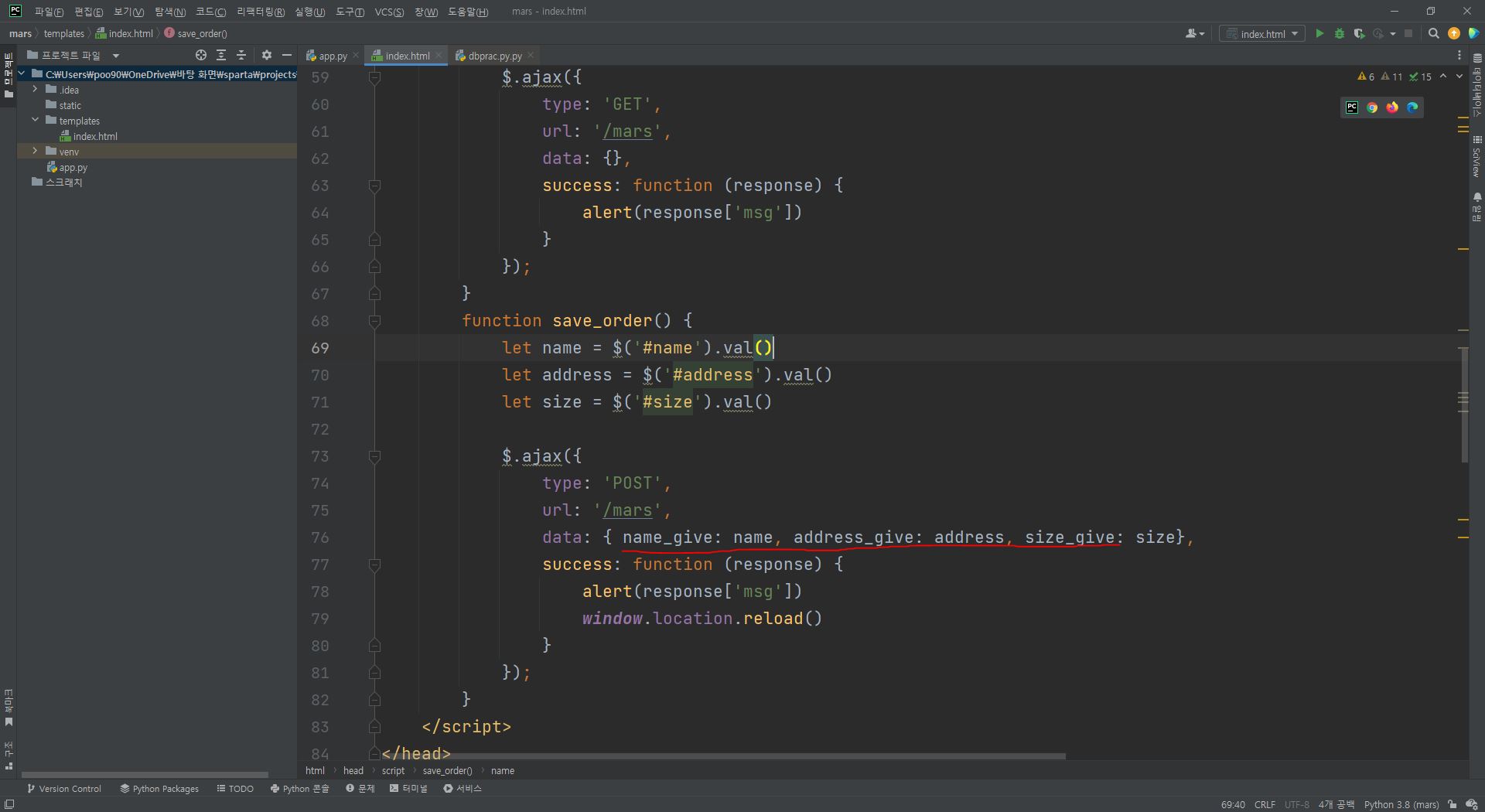Run the index.html configuration

(1319, 33)
